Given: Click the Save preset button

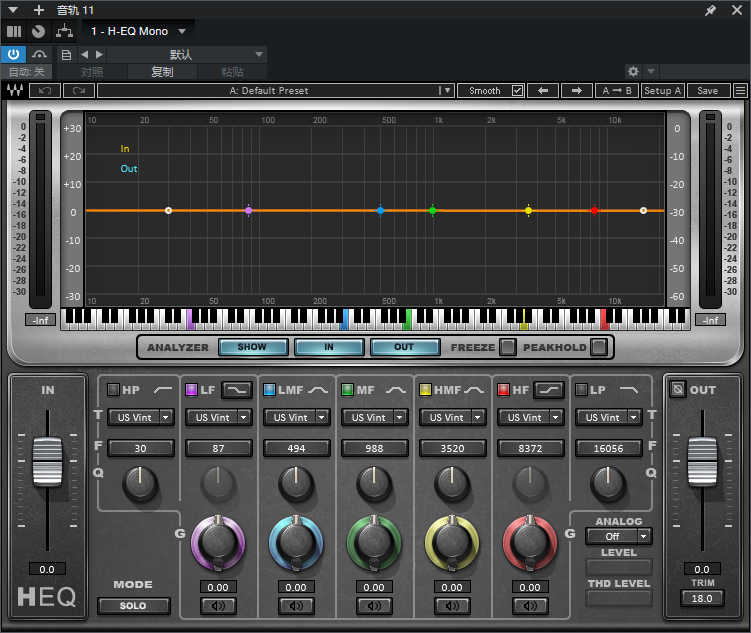Looking at the screenshot, I should tap(708, 90).
